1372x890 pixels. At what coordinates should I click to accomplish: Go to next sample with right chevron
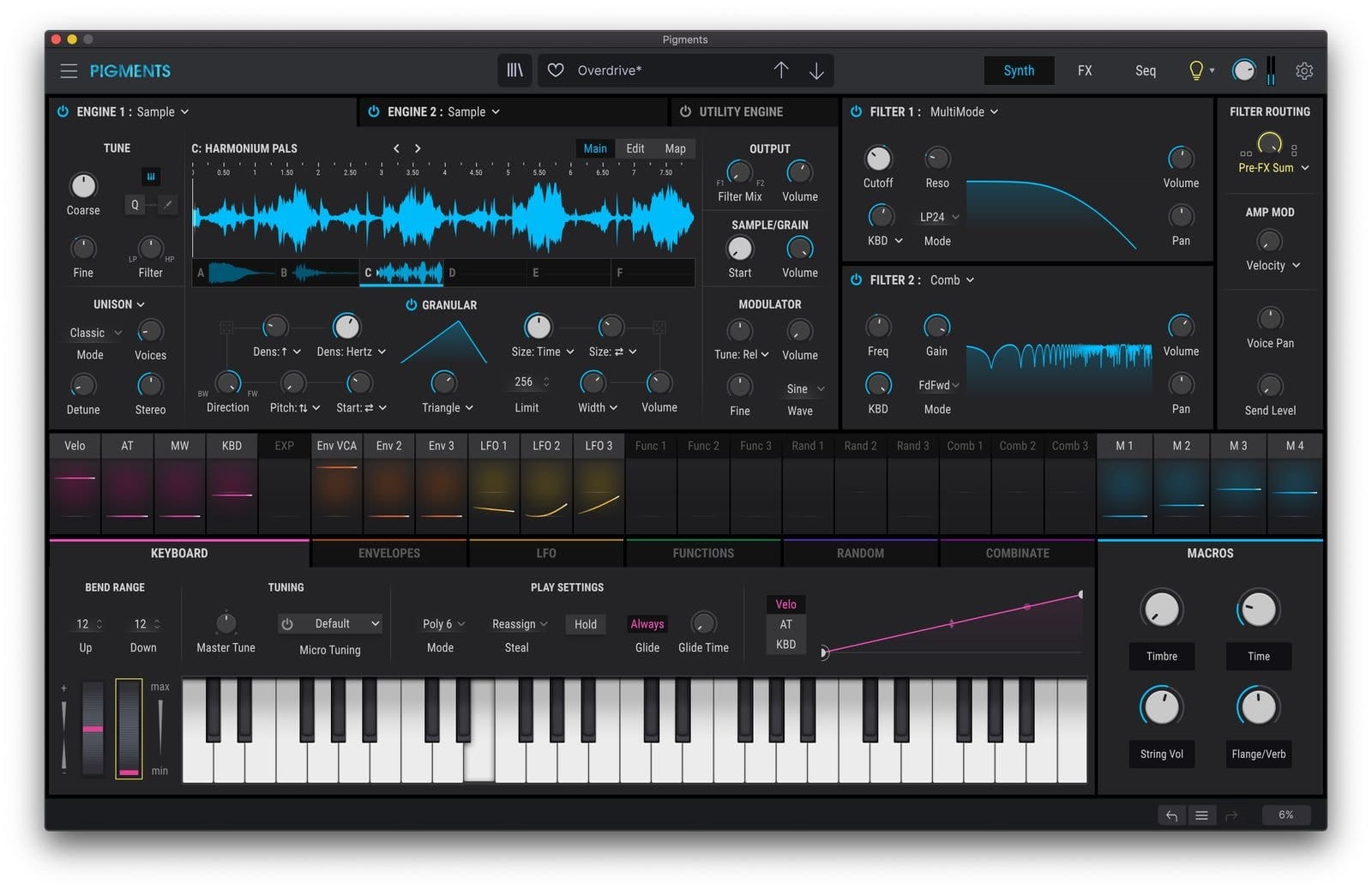(418, 148)
